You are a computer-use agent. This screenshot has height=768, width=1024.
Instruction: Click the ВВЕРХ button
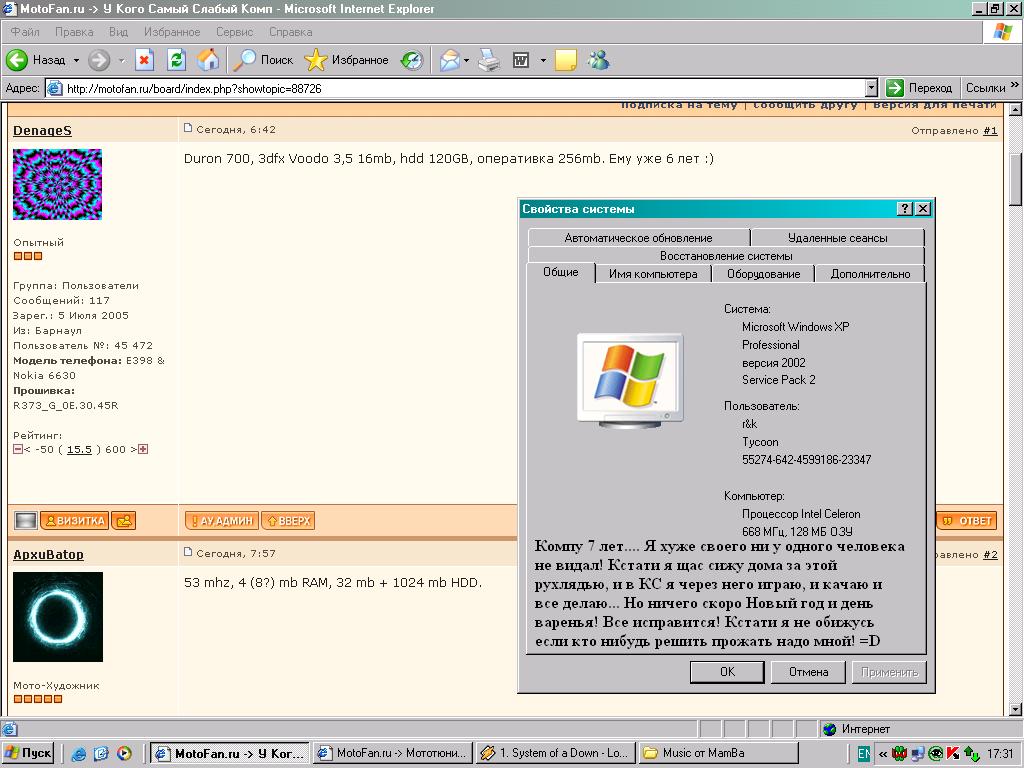tap(288, 520)
